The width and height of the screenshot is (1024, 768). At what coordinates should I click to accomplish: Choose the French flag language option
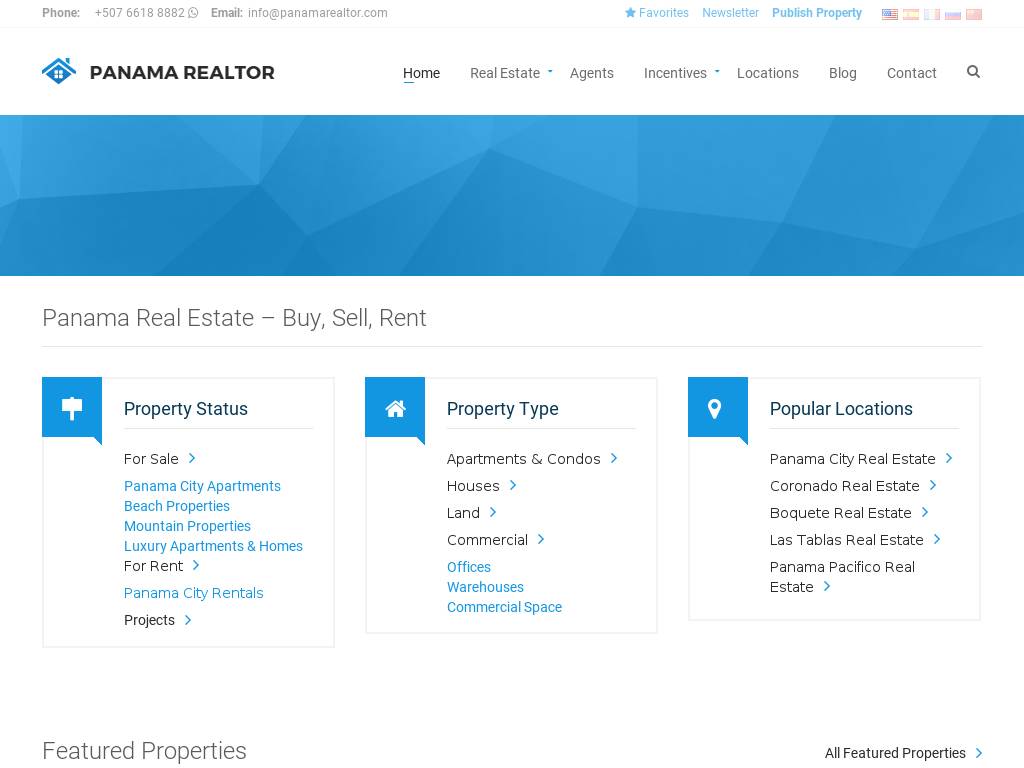click(x=931, y=14)
